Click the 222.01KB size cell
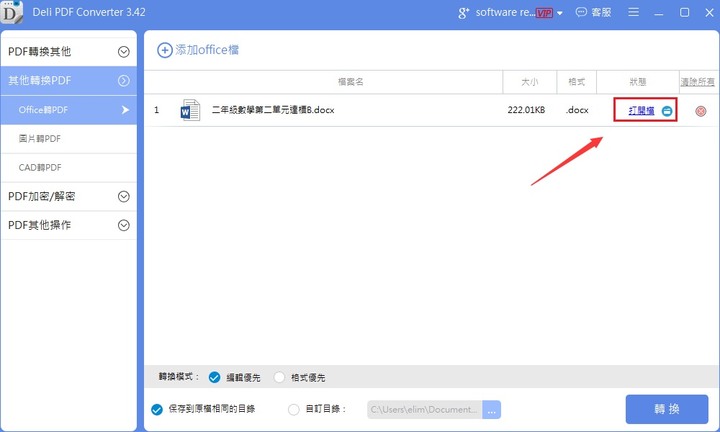 [x=526, y=110]
